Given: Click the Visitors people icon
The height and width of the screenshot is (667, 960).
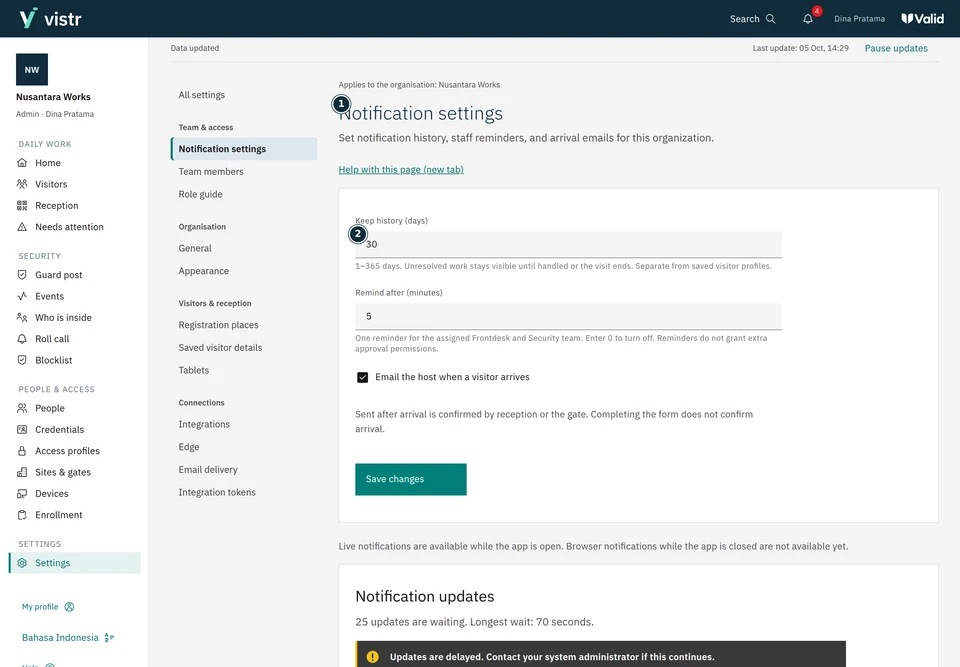Looking at the screenshot, I should click(22, 184).
